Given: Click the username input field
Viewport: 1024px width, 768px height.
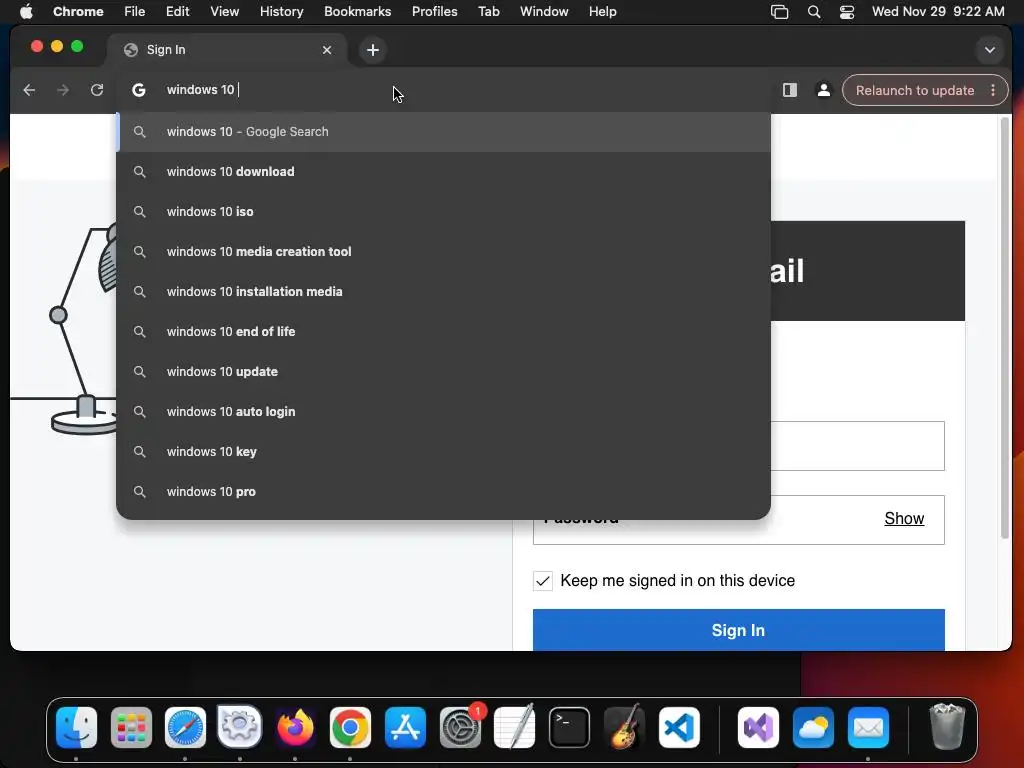Looking at the screenshot, I should click(x=857, y=446).
